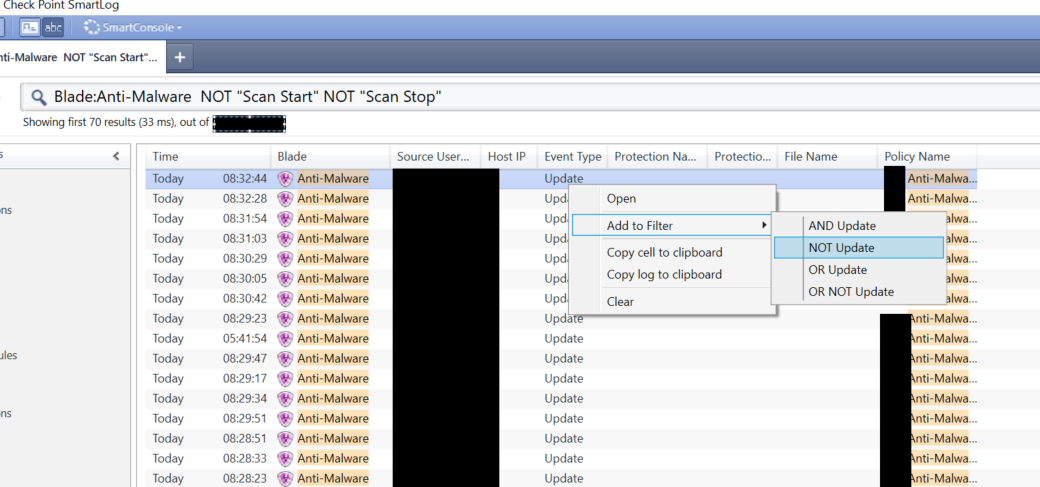Select NOT Update filter option
The image size is (1040, 487).
pos(859,247)
